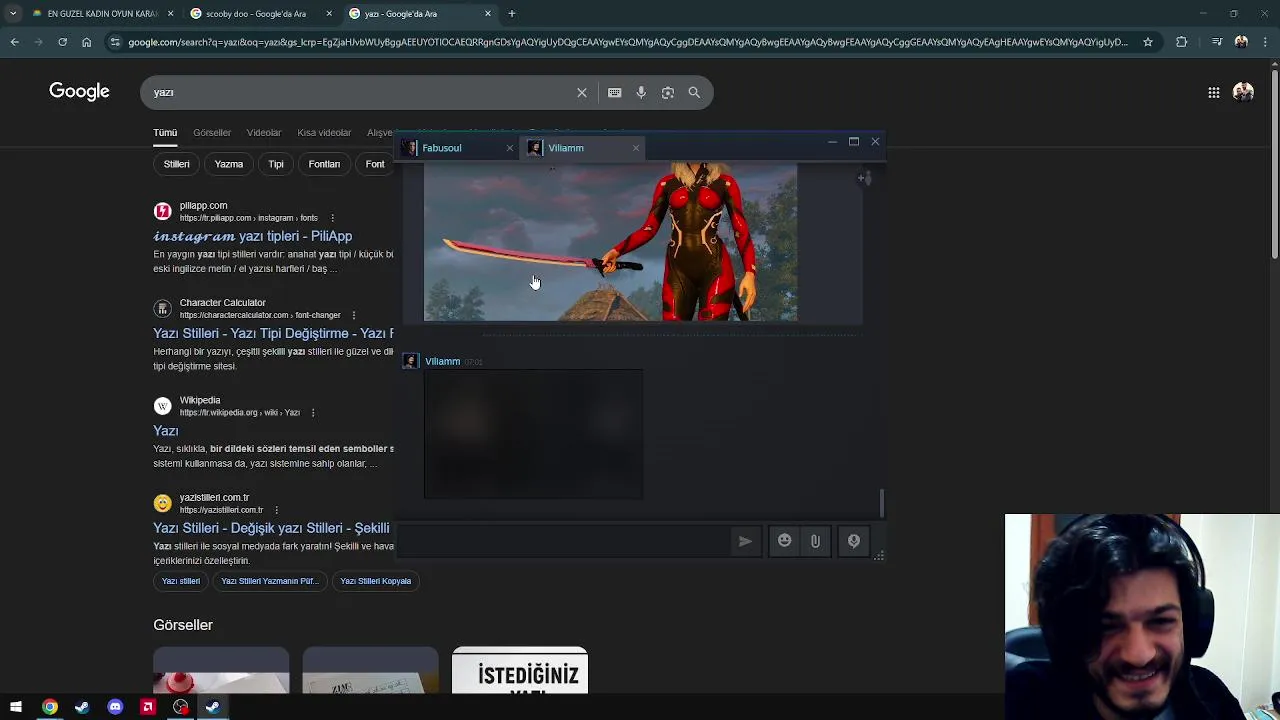Open Chrome from the taskbar

point(49,707)
